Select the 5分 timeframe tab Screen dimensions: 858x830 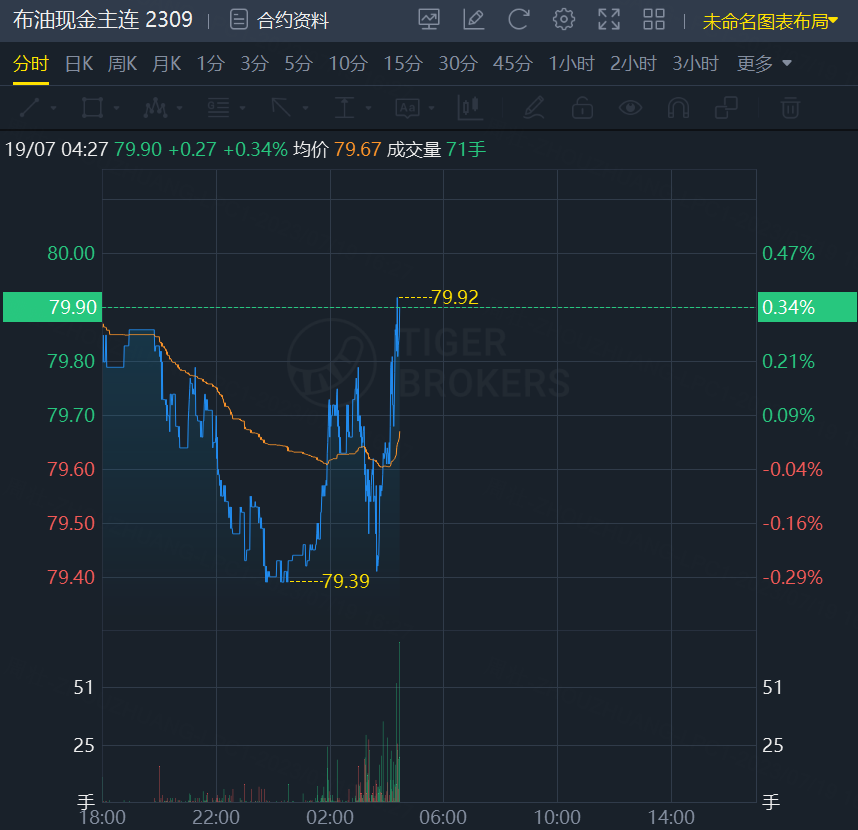298,63
